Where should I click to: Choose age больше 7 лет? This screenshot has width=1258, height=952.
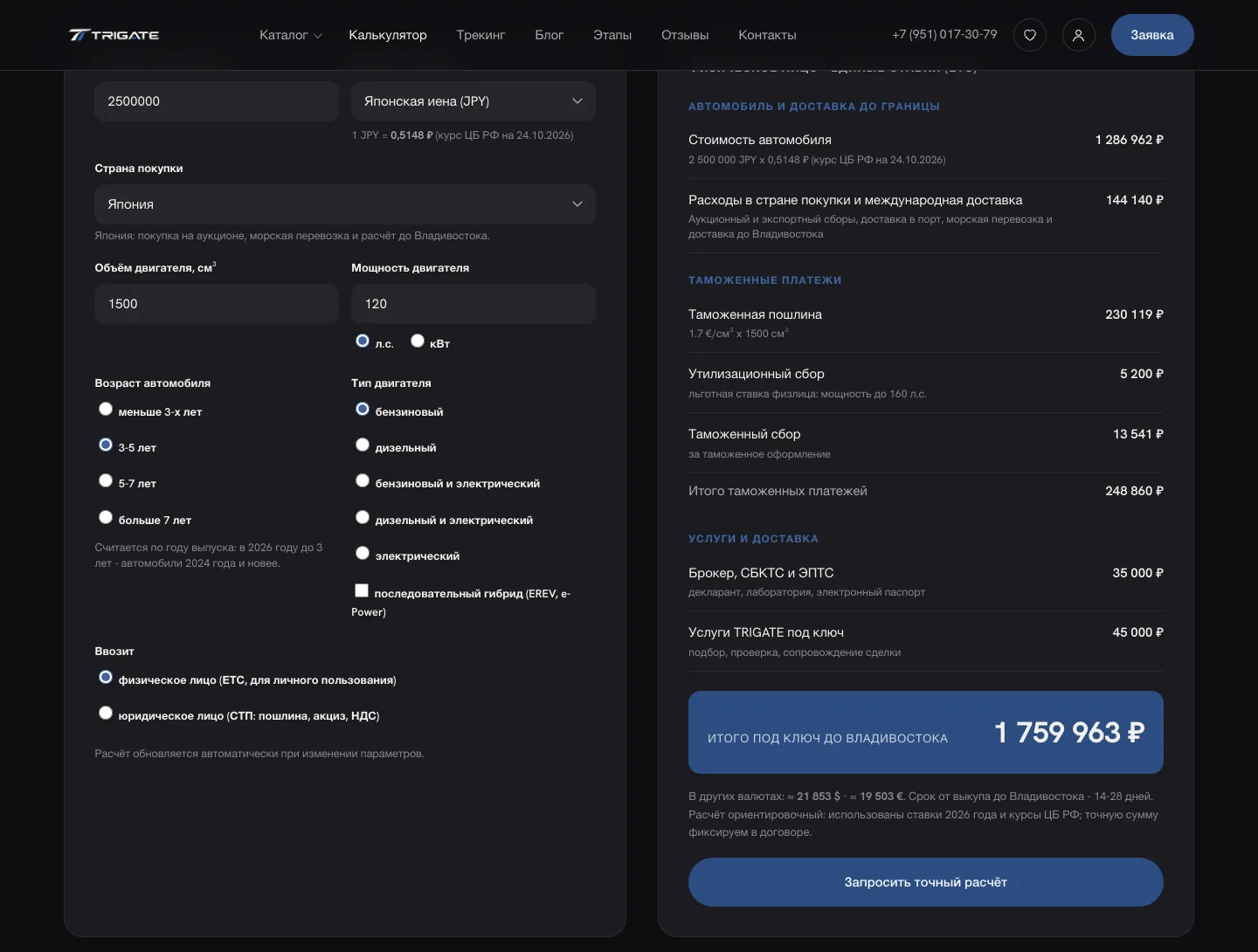tap(106, 517)
